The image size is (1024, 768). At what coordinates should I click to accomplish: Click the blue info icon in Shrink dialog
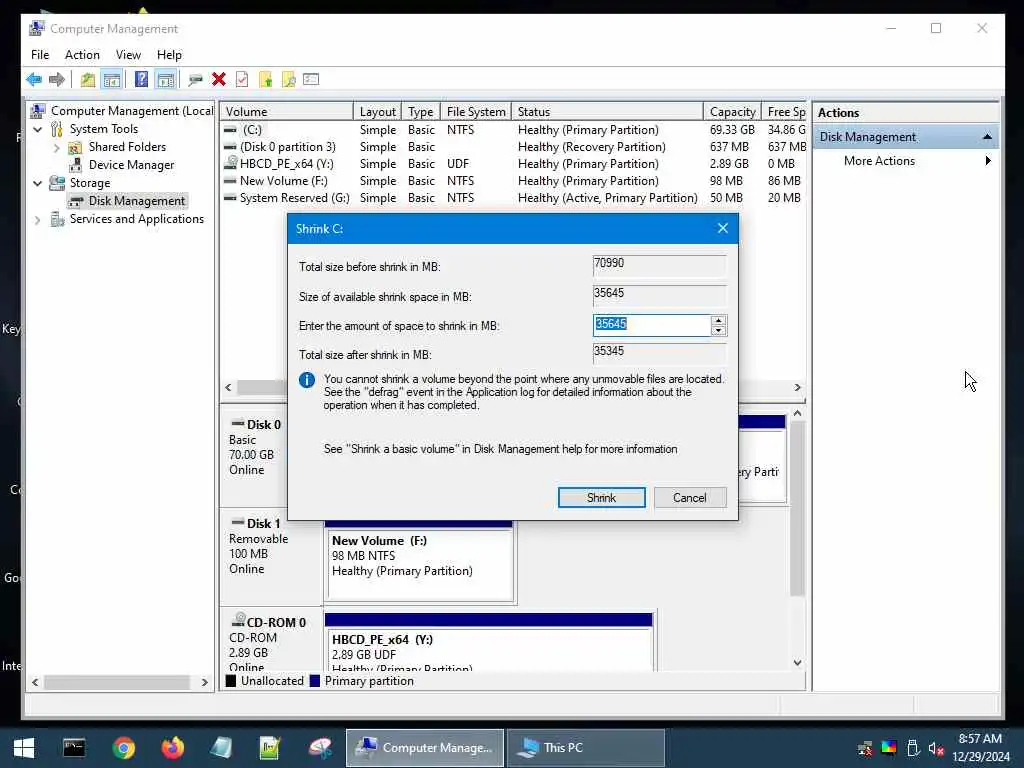[x=306, y=380]
